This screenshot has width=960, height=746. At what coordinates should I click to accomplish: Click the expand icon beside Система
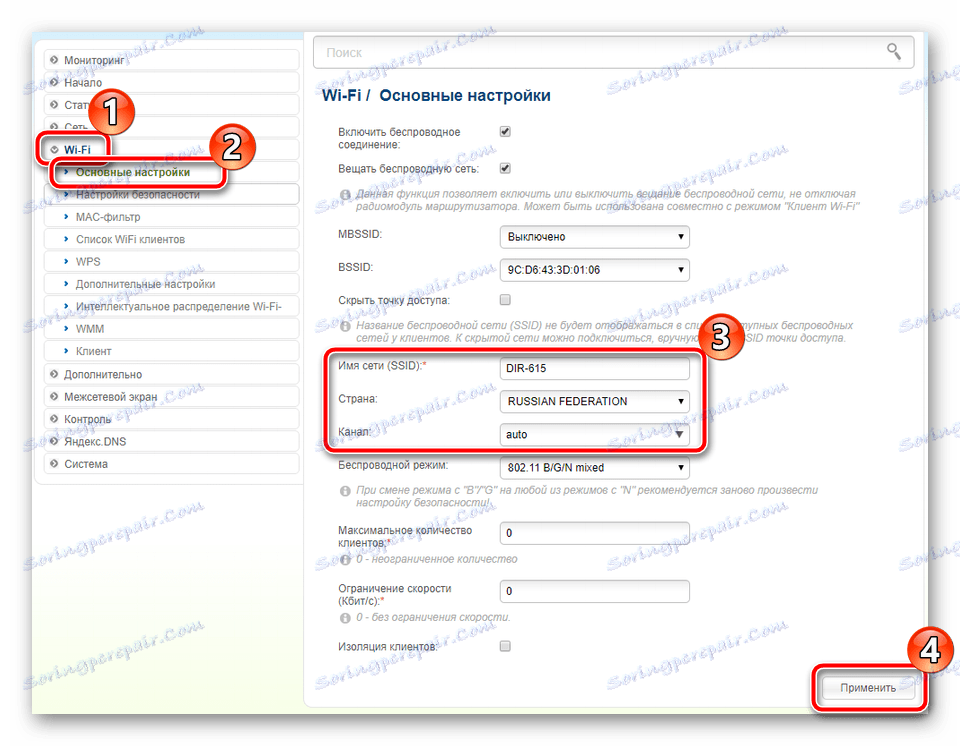pos(54,464)
